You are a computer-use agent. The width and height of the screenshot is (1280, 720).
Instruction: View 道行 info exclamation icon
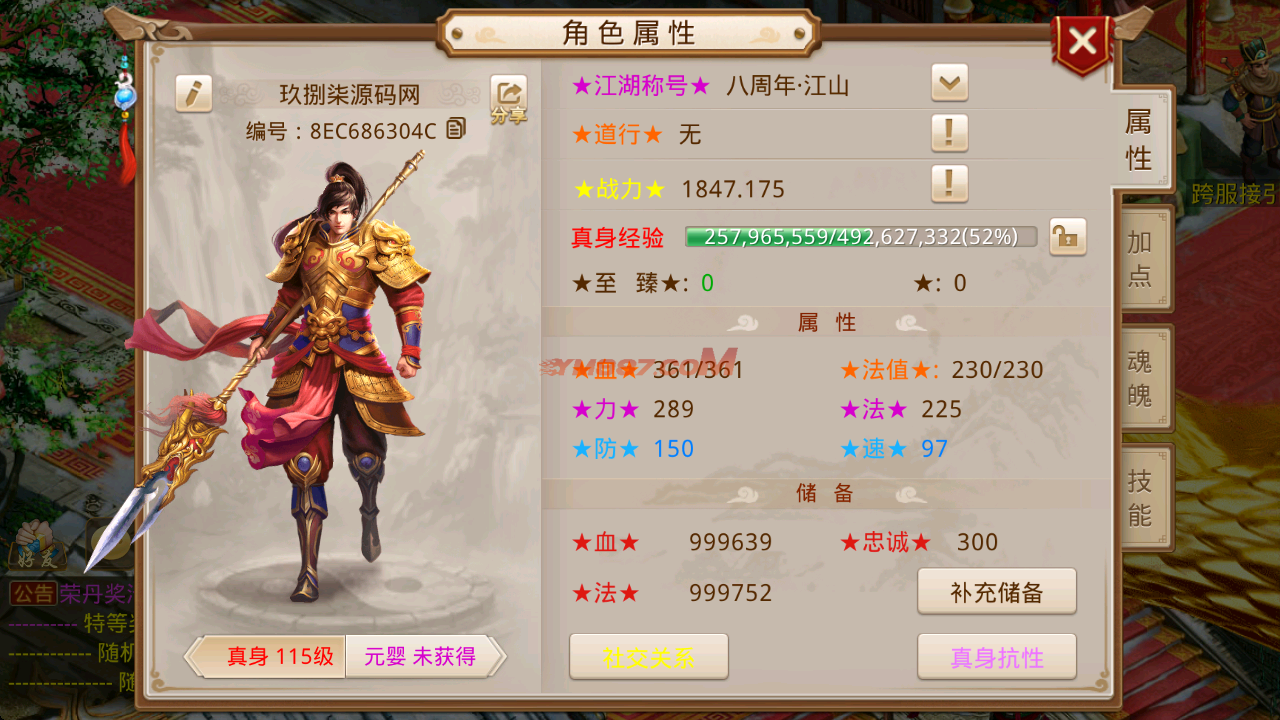click(949, 132)
